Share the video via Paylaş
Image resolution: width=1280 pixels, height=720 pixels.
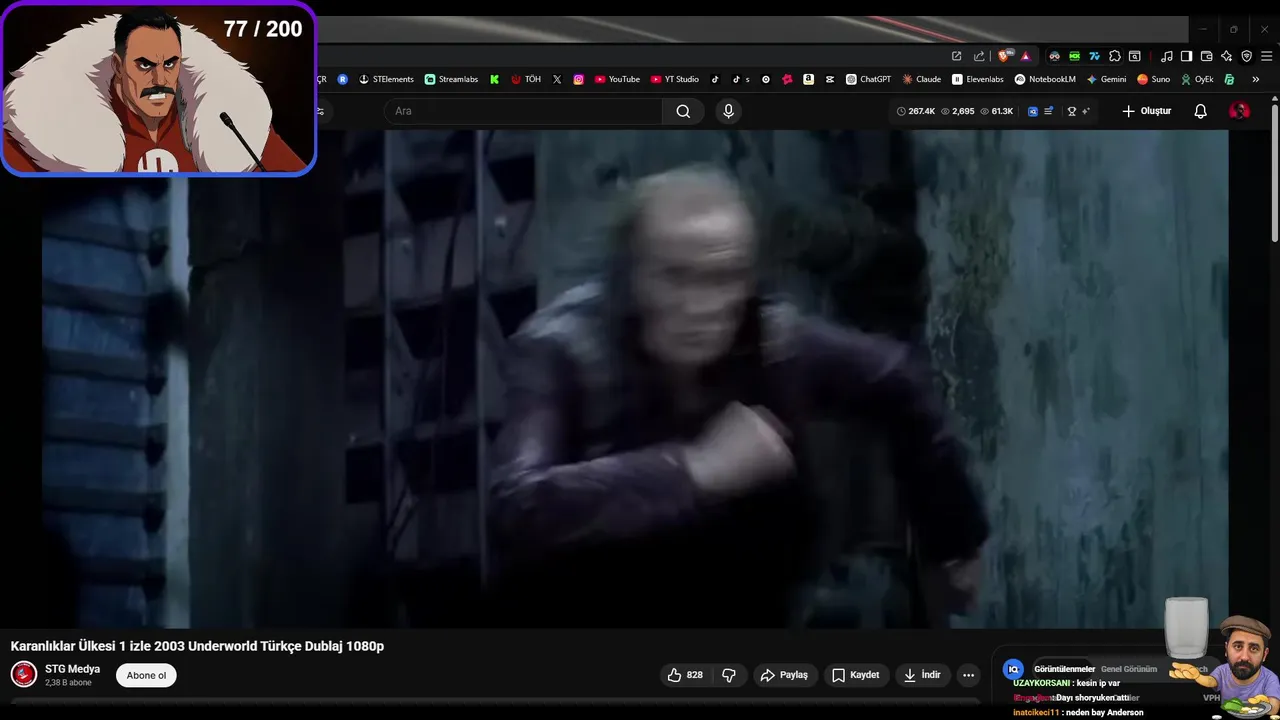click(784, 675)
